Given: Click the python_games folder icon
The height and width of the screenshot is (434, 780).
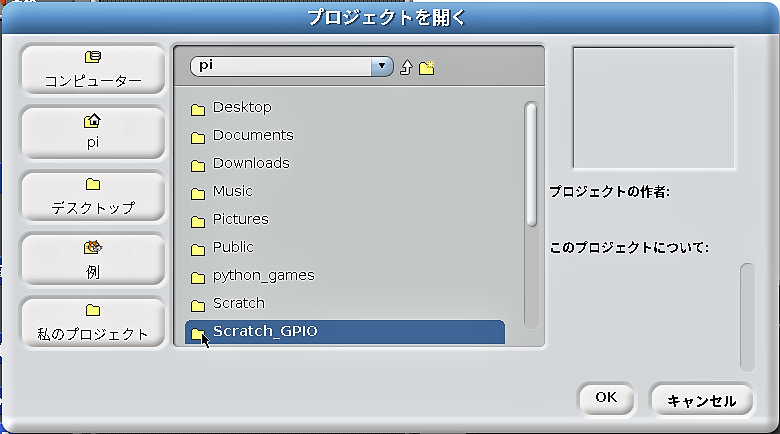Looking at the screenshot, I should point(198,277).
